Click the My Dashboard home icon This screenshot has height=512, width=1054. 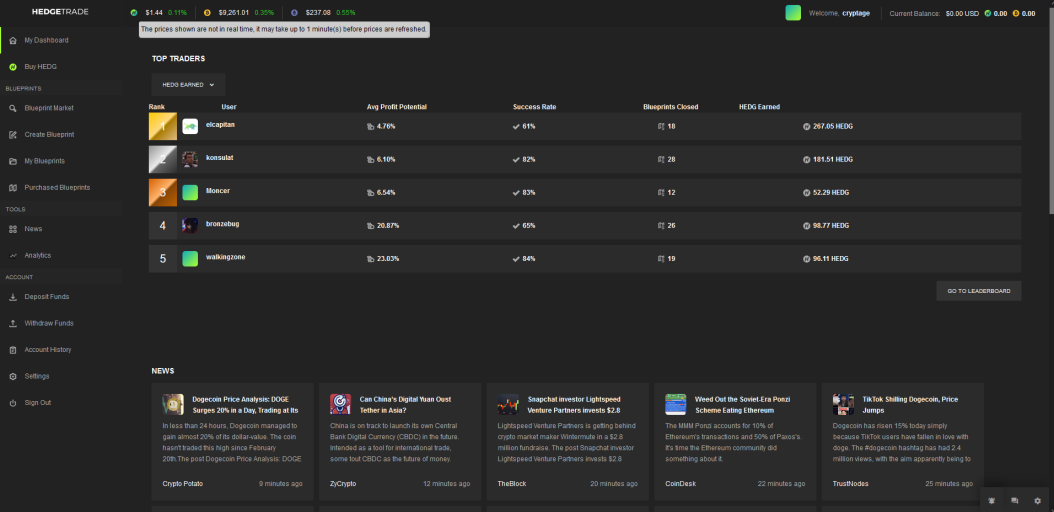pos(13,41)
